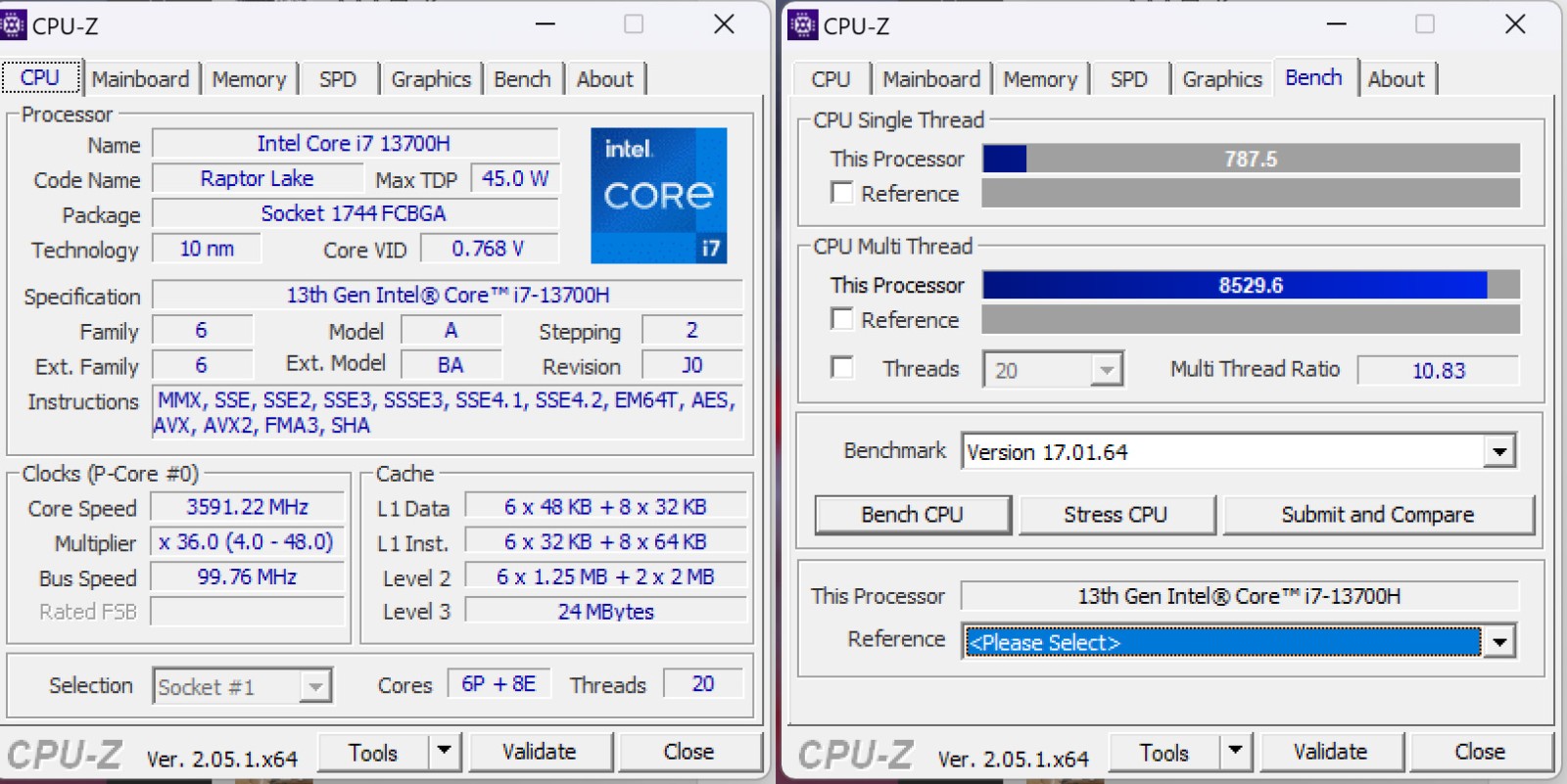Viewport: 1567px width, 784px height.
Task: Click Multi Thread Ratio value 10.83
Action: tap(1439, 371)
